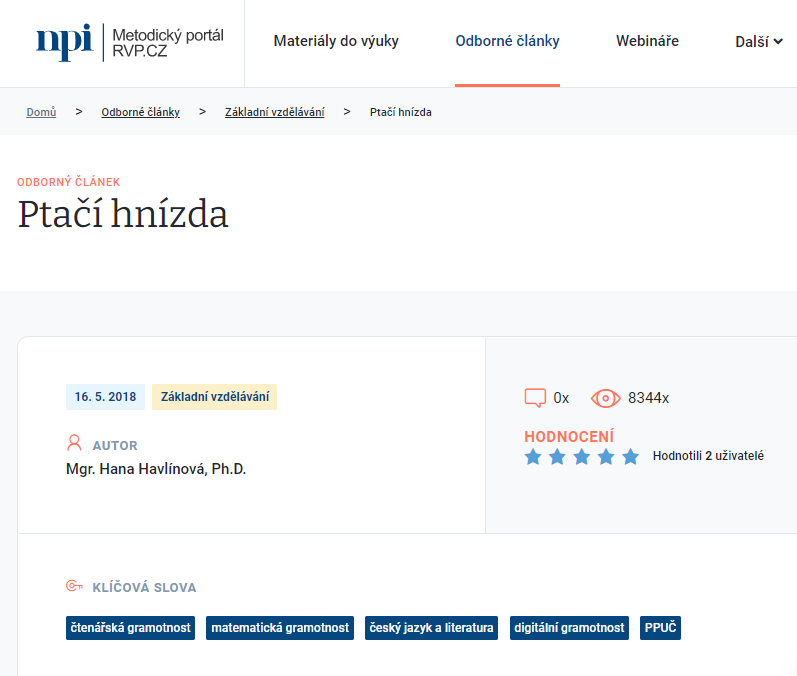Select the matematická gramotnost keyword tag
Image resolution: width=797 pixels, height=676 pixels.
pos(280,628)
